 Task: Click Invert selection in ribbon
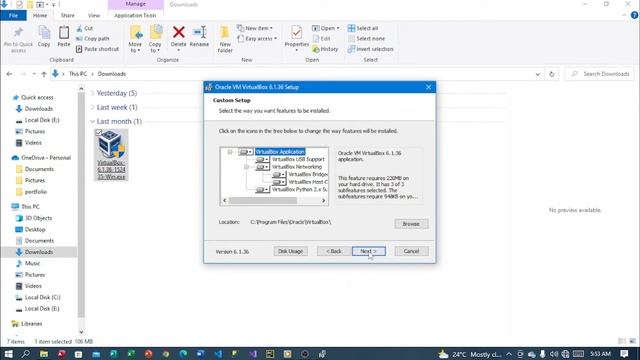pyautogui.click(x=371, y=49)
